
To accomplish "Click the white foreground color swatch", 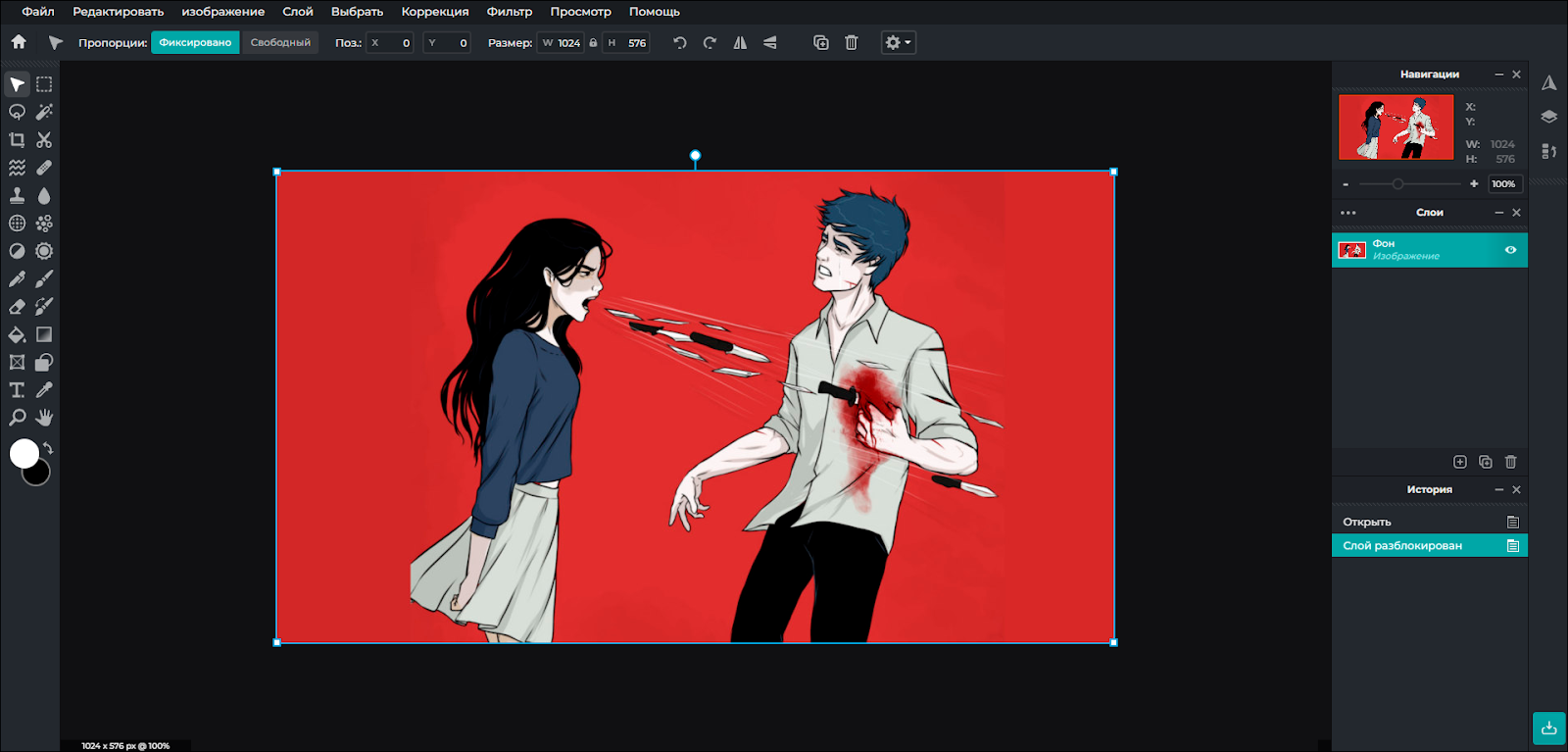I will click(24, 453).
